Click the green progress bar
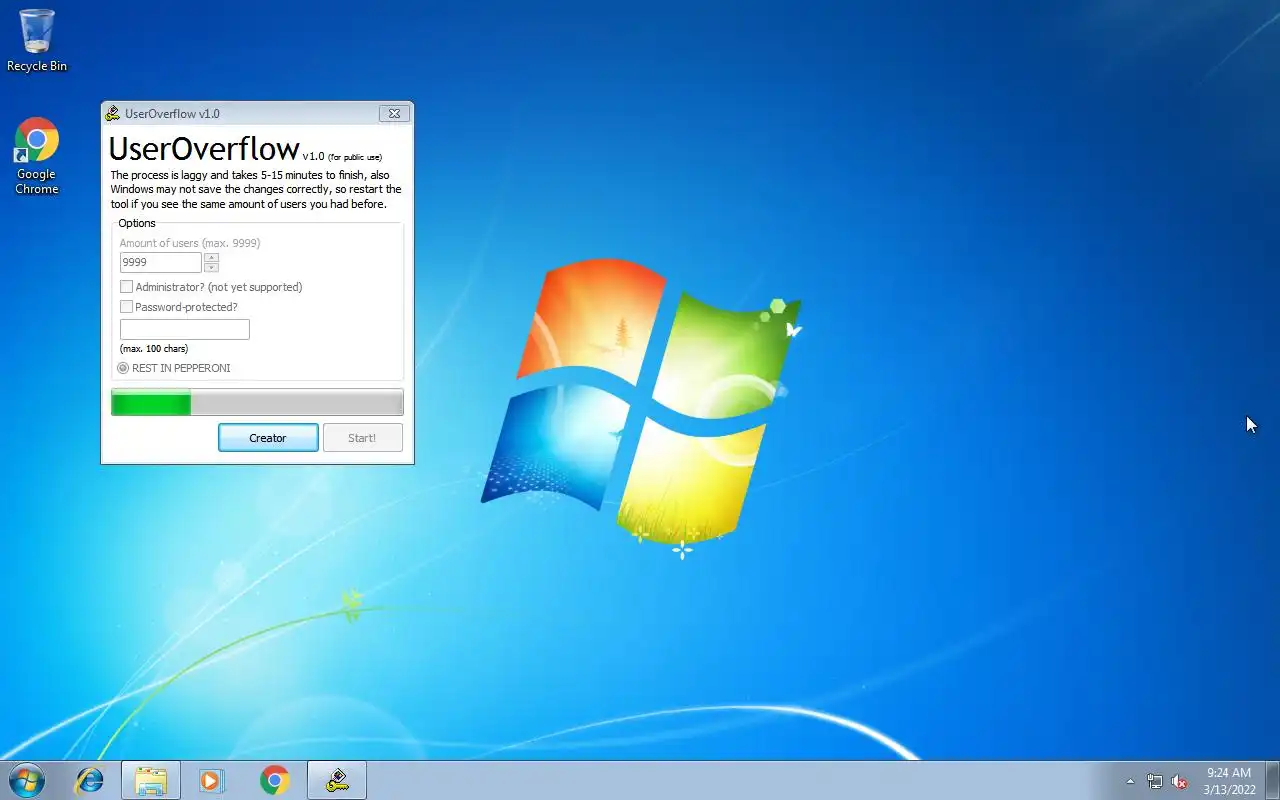 pyautogui.click(x=257, y=402)
